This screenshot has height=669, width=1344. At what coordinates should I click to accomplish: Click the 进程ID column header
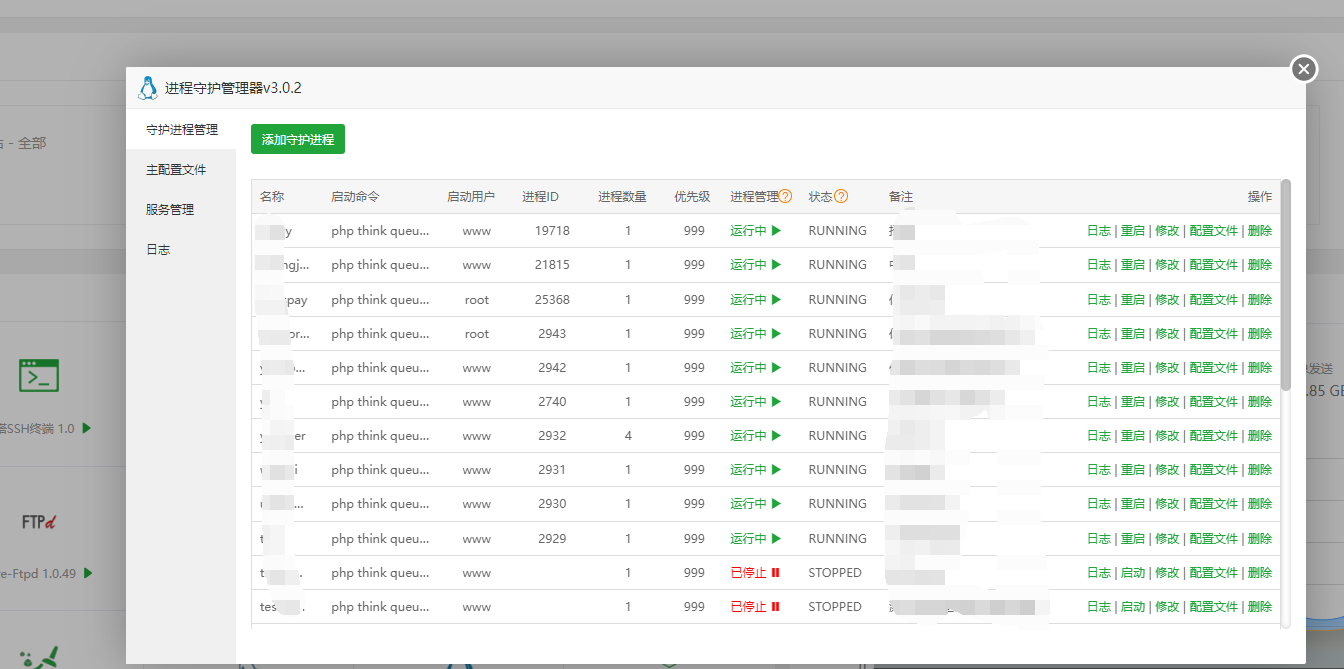tap(540, 197)
